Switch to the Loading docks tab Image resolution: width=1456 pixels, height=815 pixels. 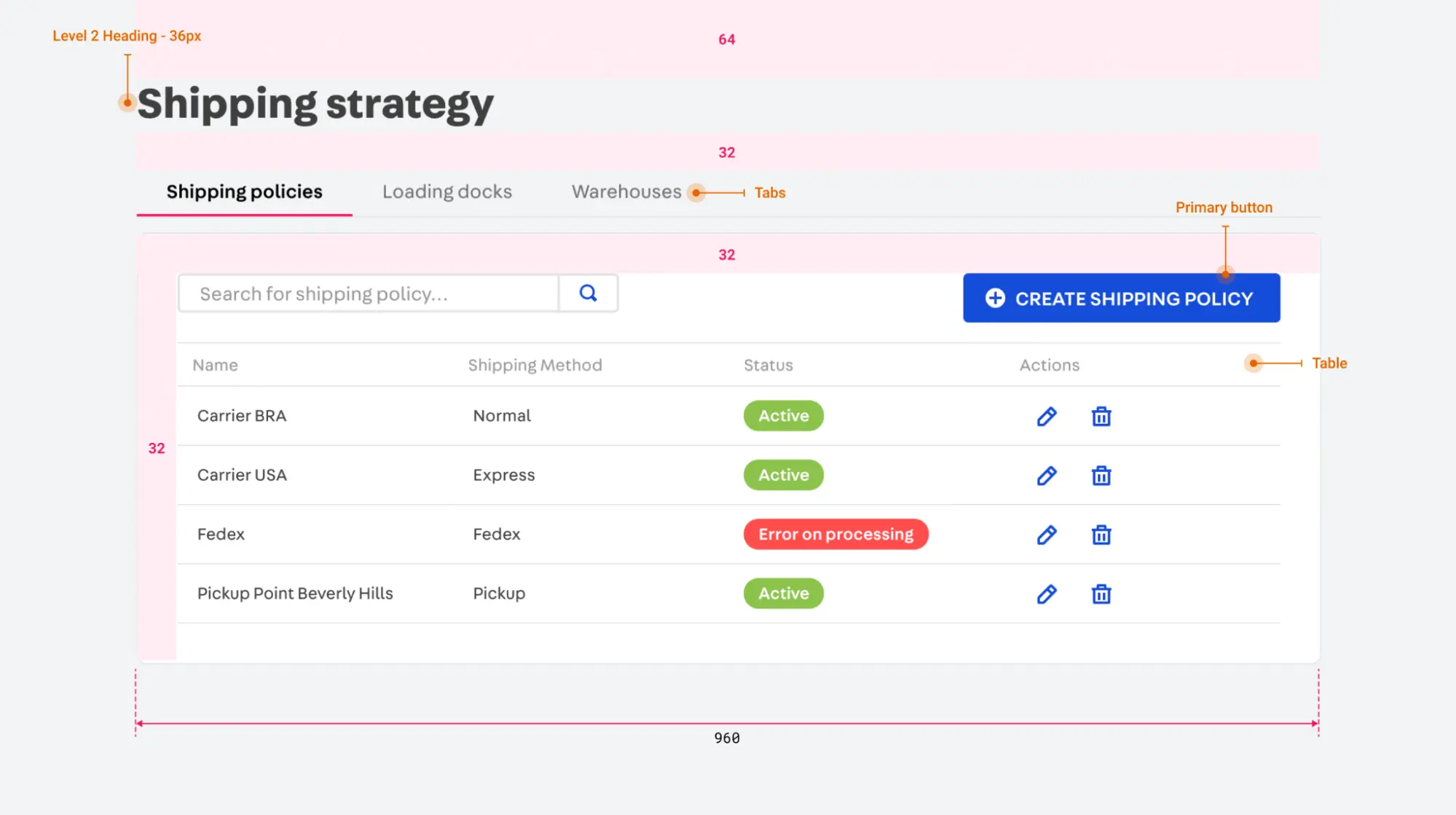446,192
